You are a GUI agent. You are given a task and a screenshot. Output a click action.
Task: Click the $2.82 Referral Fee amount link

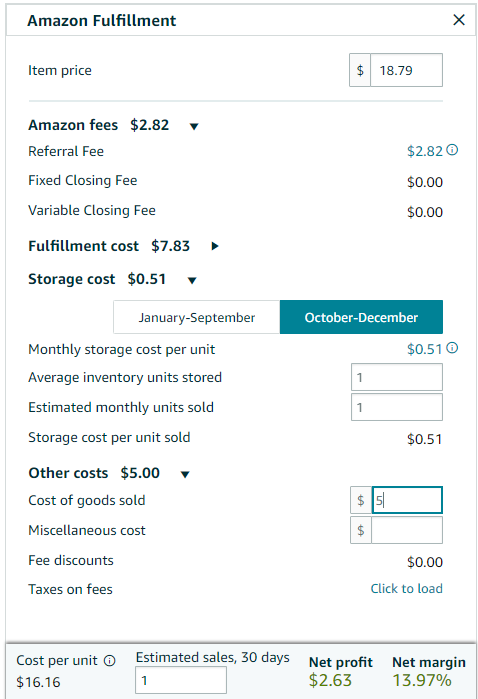pos(424,151)
